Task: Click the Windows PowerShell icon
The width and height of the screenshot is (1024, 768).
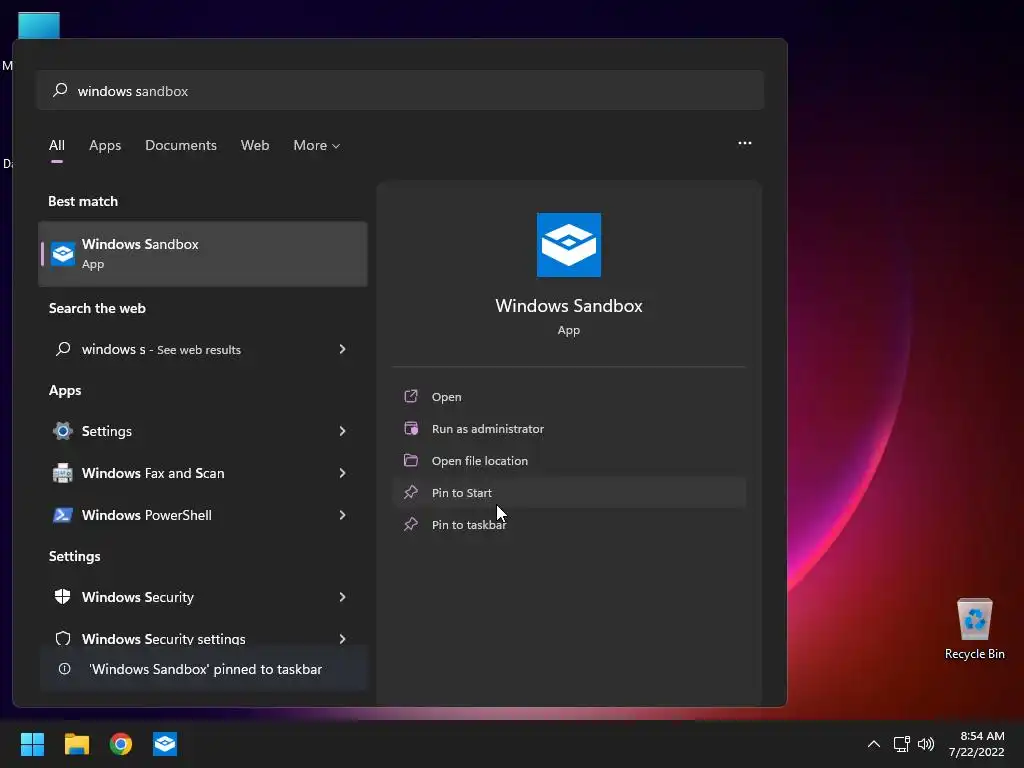Action: (x=63, y=515)
